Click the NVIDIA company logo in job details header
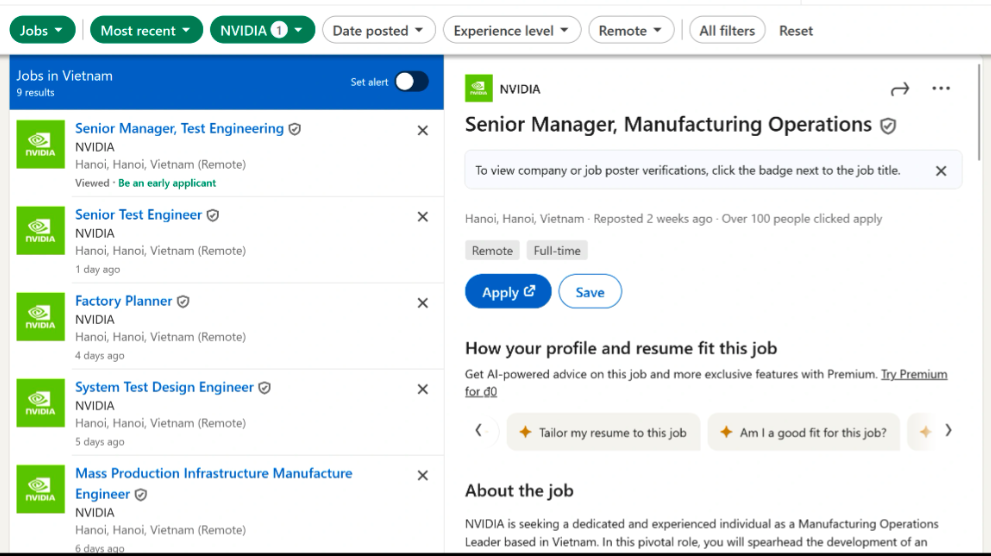This screenshot has height=556, width=991. click(479, 89)
